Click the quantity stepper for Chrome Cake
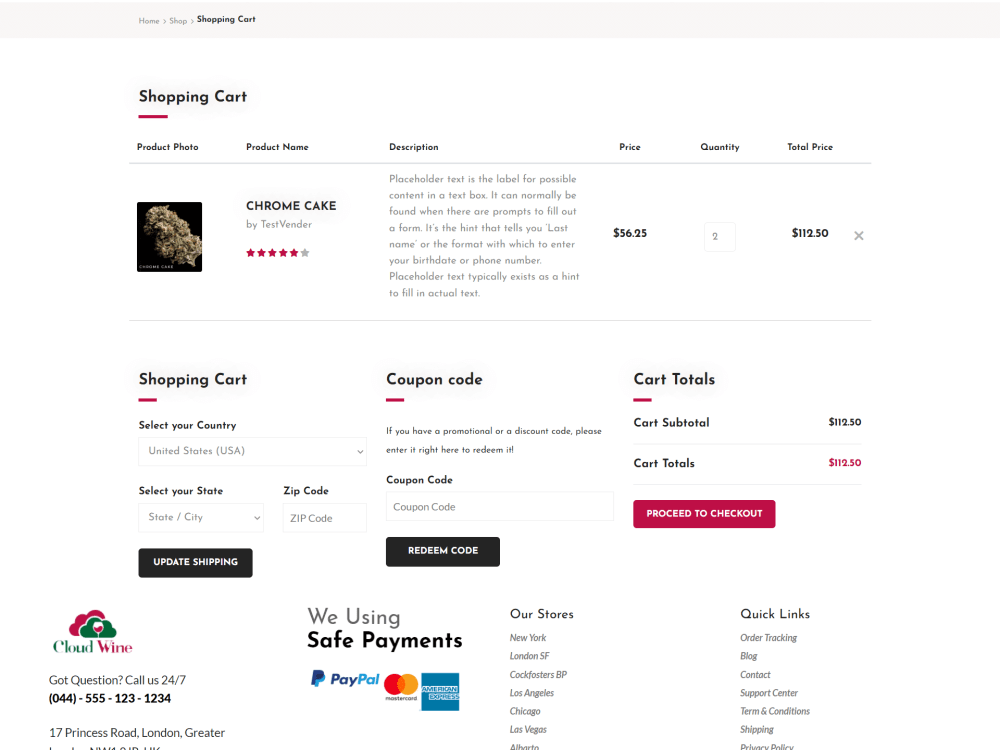This screenshot has height=750, width=1000. (x=719, y=236)
